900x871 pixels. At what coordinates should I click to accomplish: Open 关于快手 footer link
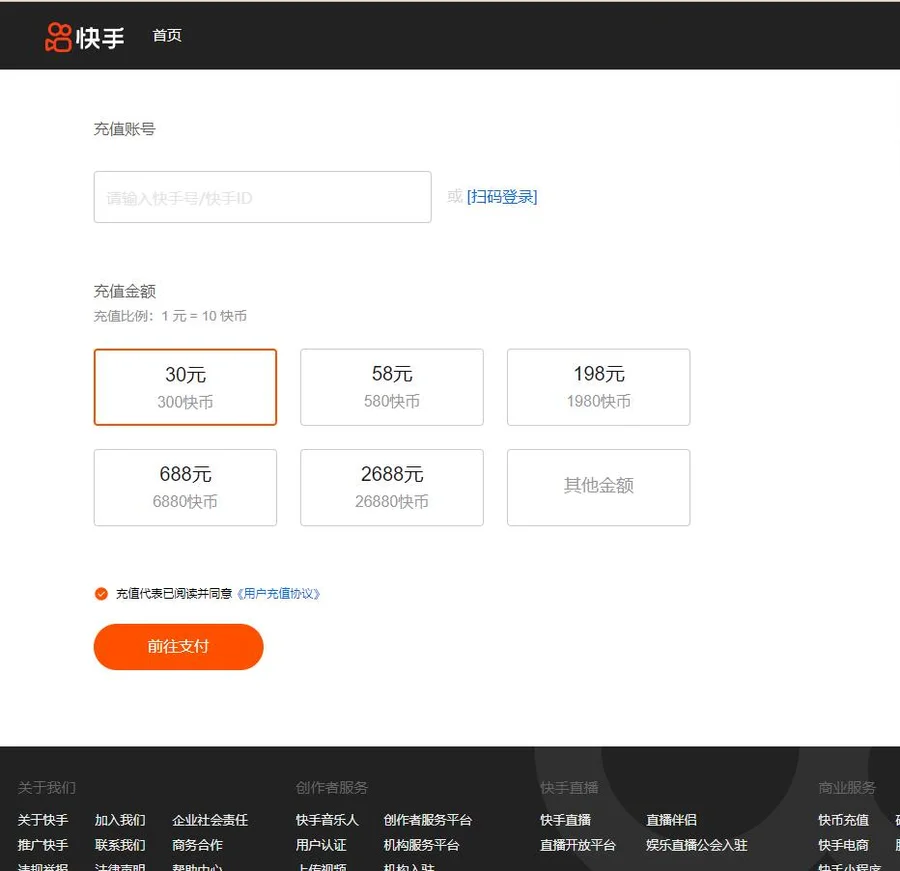click(43, 820)
